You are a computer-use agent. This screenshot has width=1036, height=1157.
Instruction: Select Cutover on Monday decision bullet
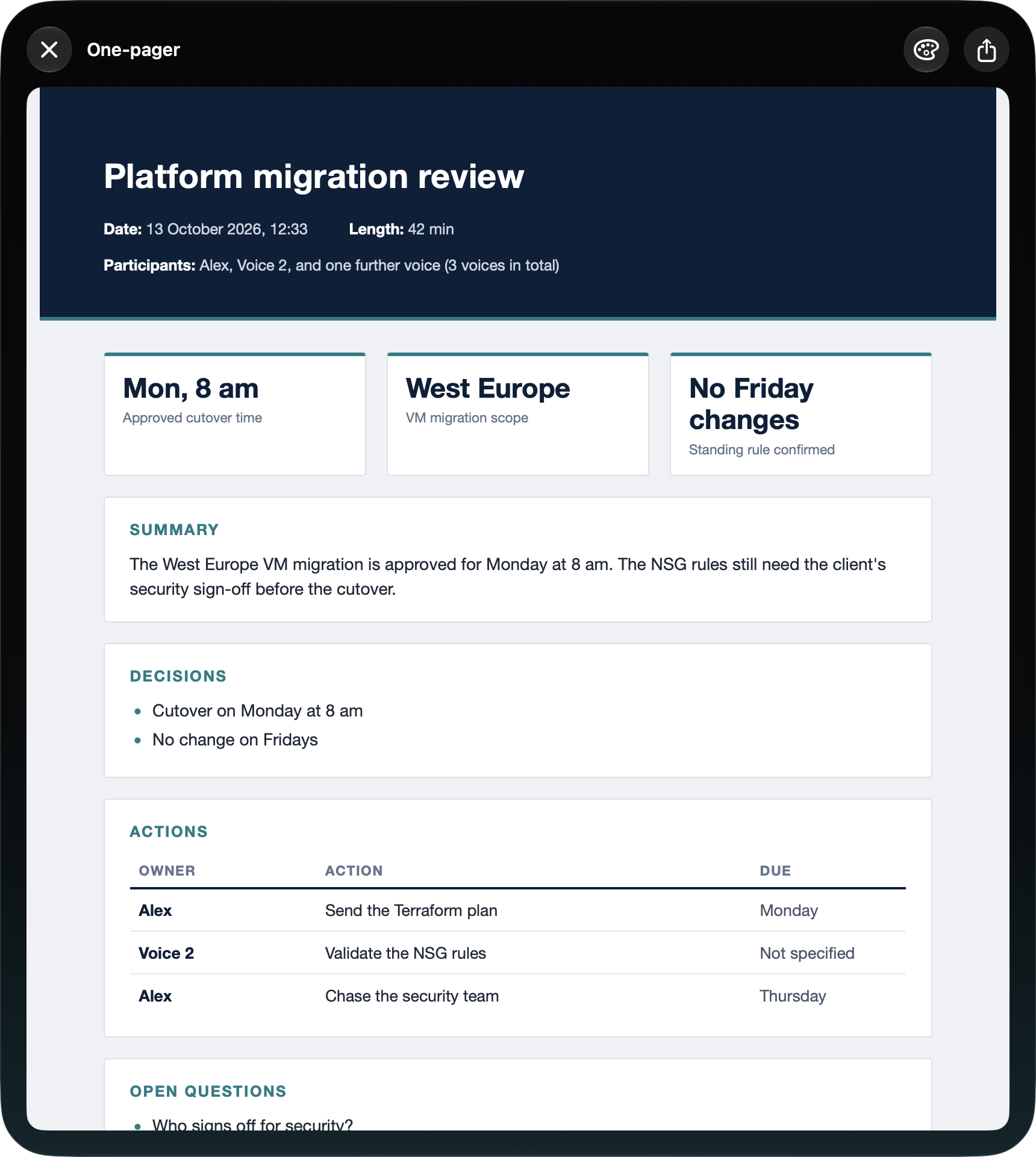(257, 711)
